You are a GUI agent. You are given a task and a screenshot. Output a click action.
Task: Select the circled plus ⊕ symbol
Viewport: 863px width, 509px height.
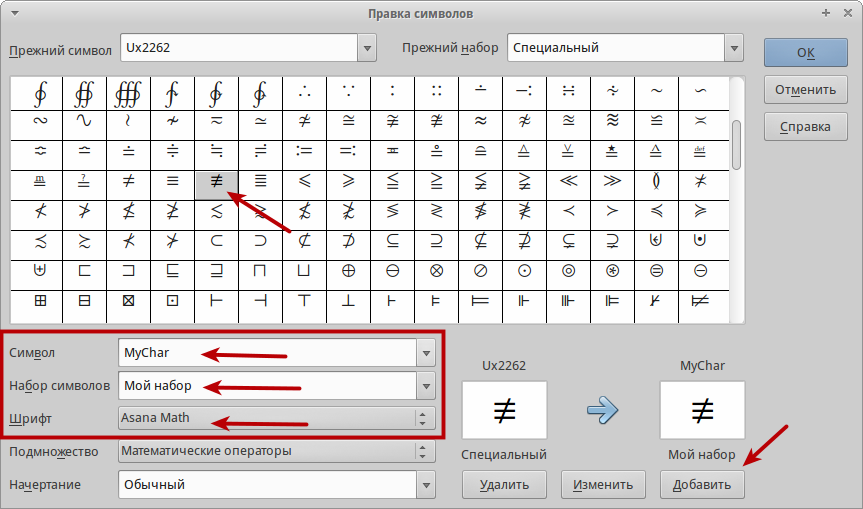[348, 271]
